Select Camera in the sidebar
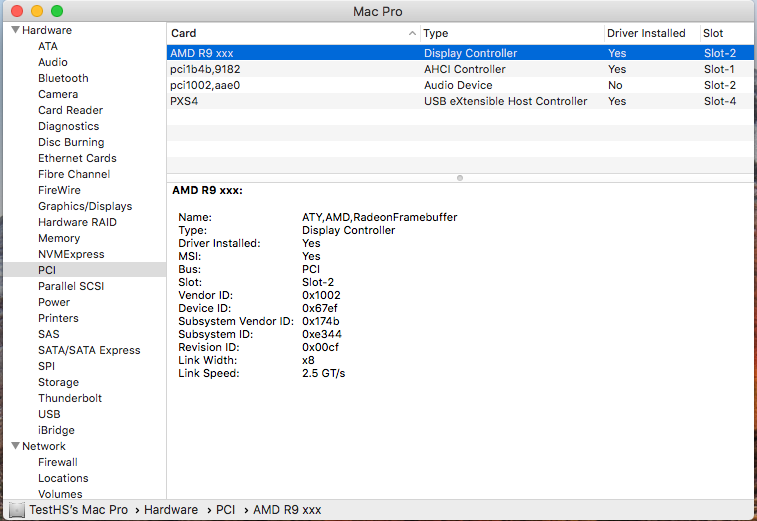 click(58, 94)
